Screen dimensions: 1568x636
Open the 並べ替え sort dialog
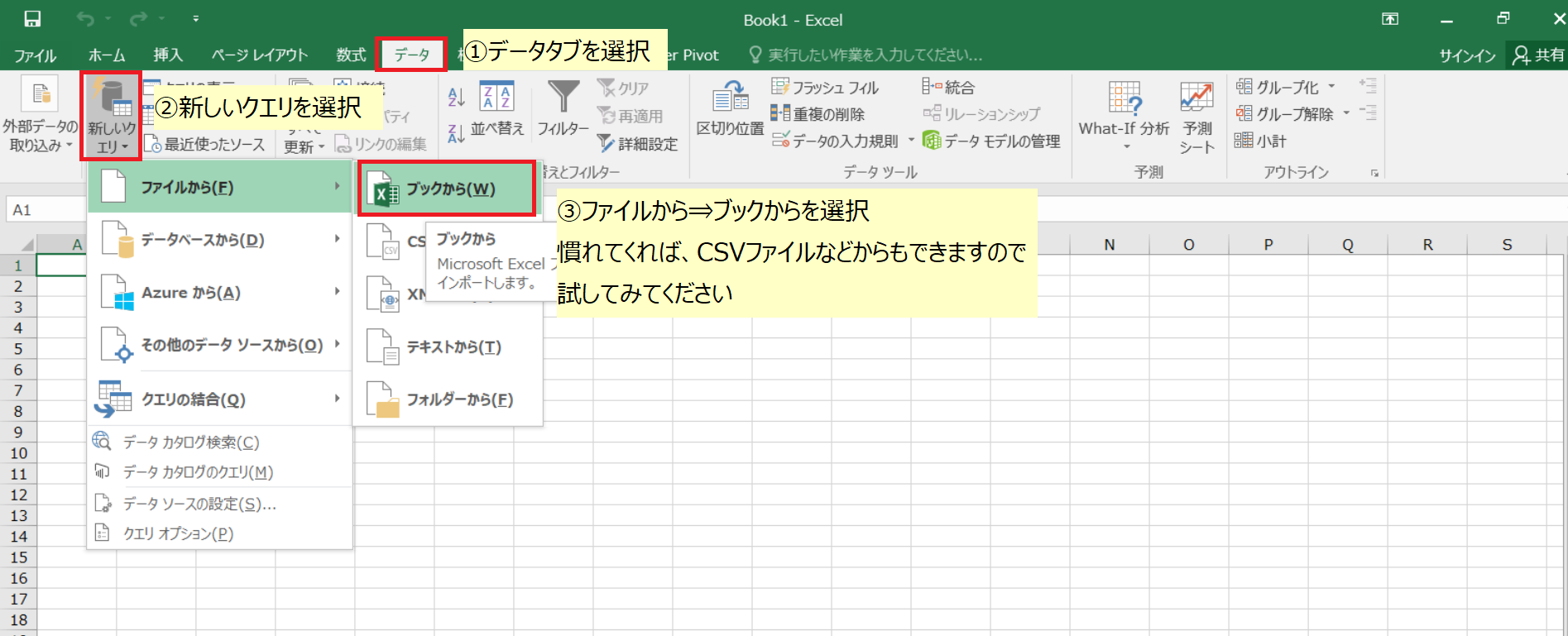(497, 109)
